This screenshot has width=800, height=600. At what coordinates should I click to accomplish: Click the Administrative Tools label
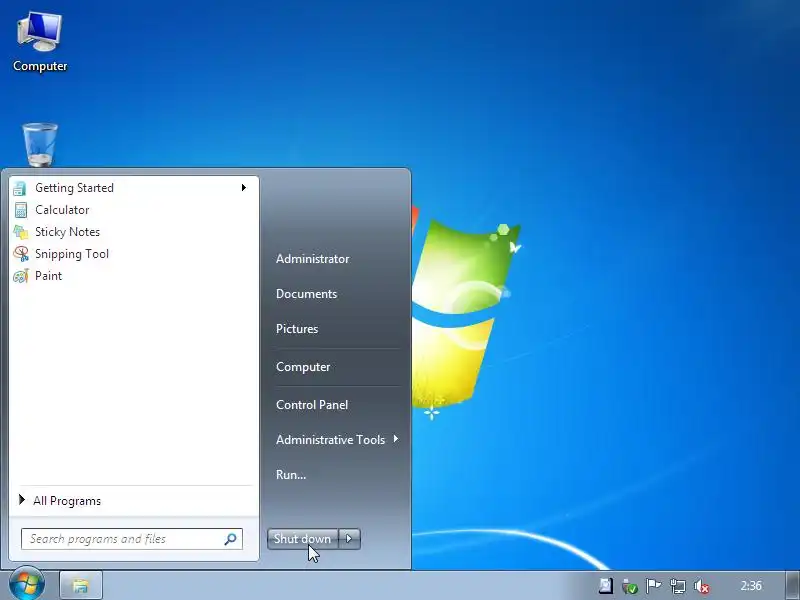click(x=331, y=440)
